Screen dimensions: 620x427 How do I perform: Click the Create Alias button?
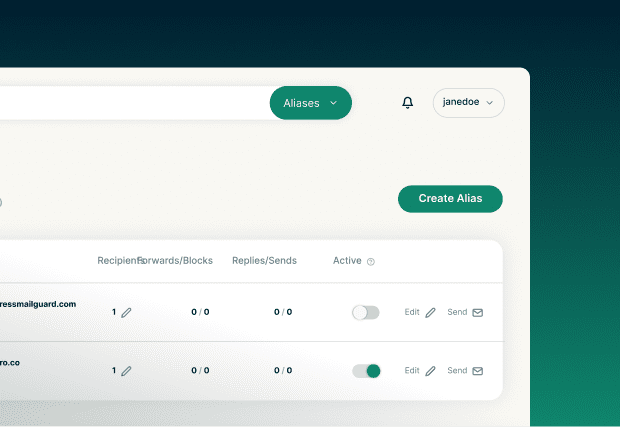[450, 199]
